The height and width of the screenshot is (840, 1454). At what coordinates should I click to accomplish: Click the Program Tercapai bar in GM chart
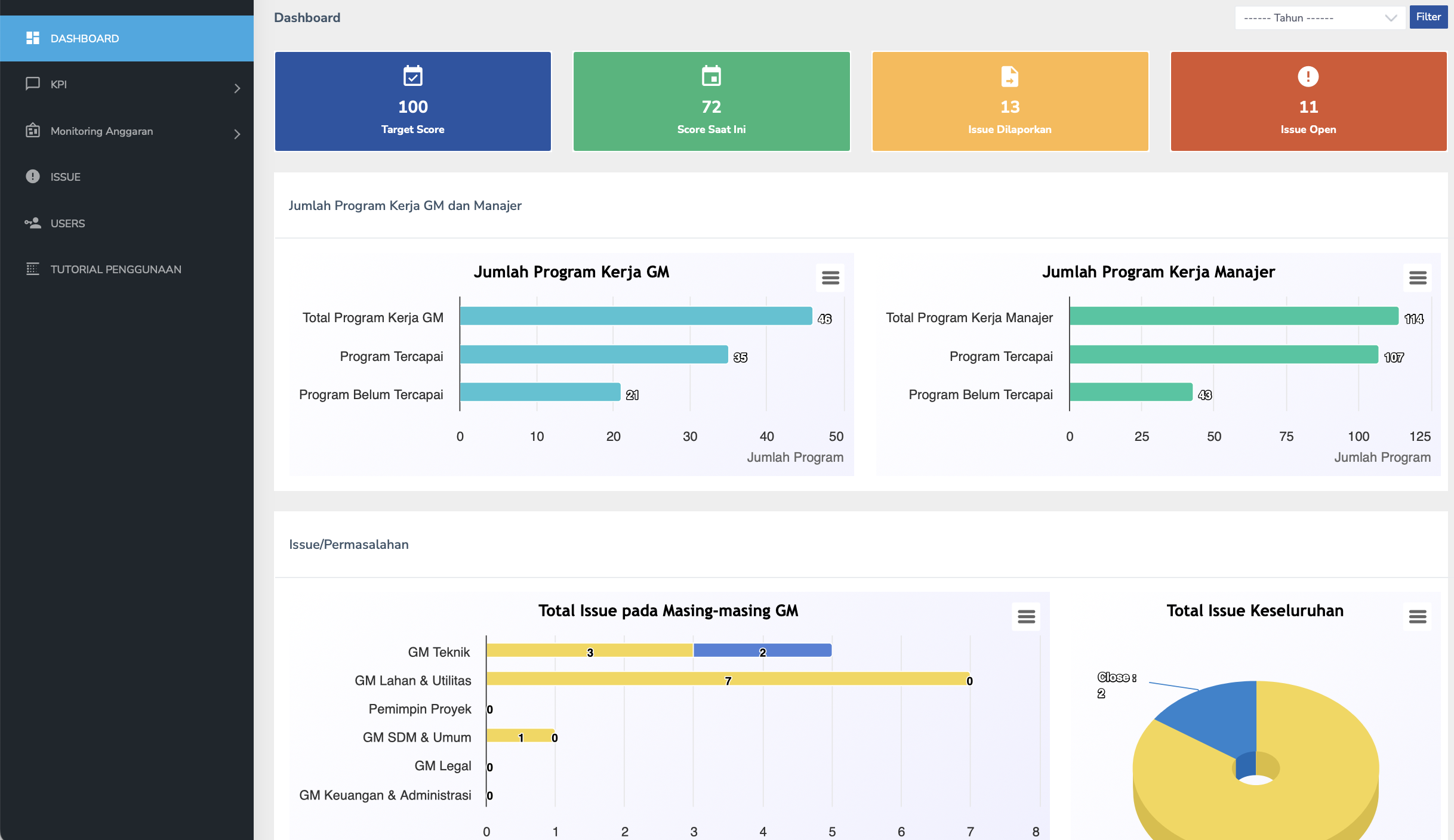(x=594, y=355)
